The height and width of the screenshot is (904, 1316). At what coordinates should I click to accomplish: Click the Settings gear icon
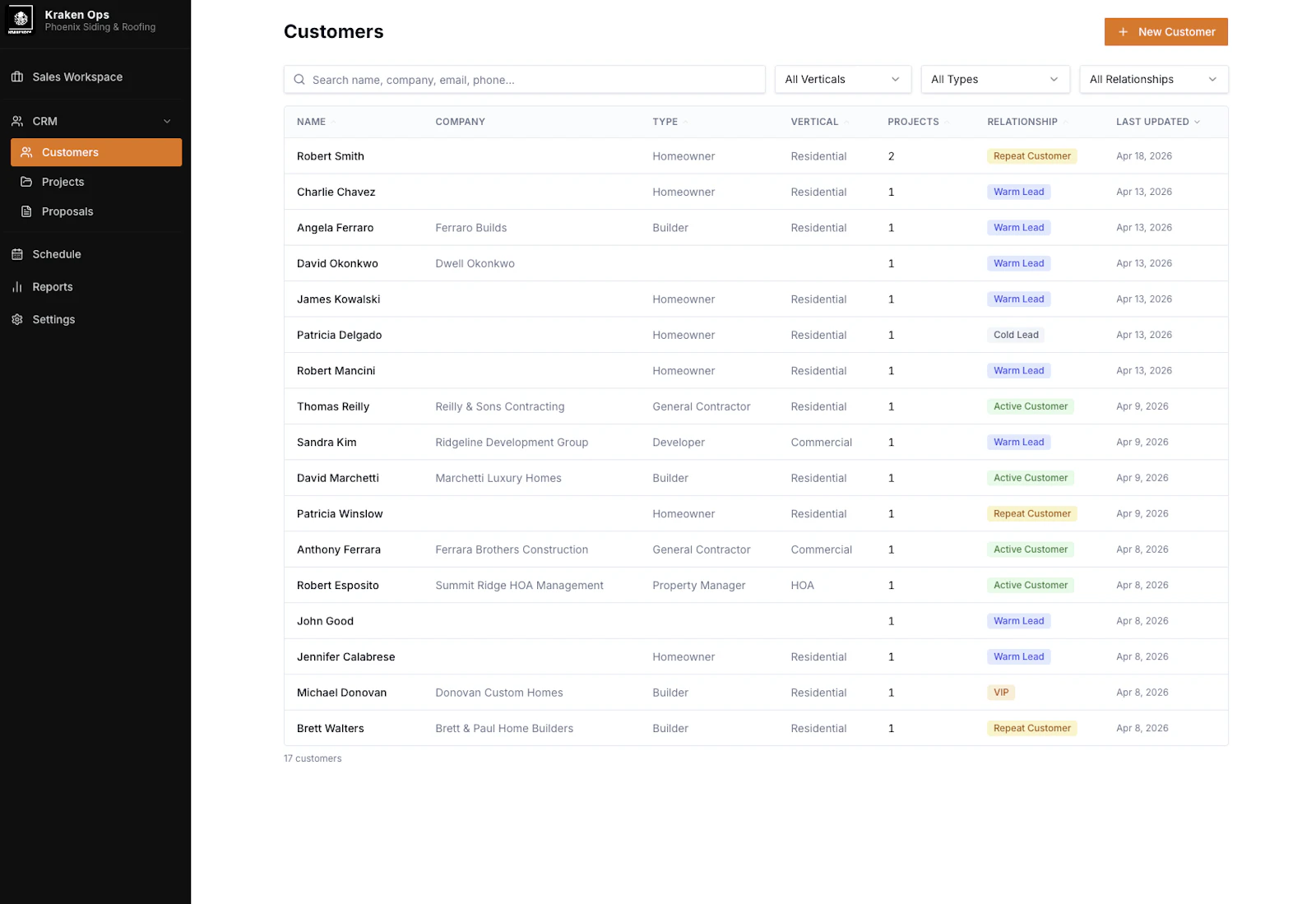click(x=17, y=319)
